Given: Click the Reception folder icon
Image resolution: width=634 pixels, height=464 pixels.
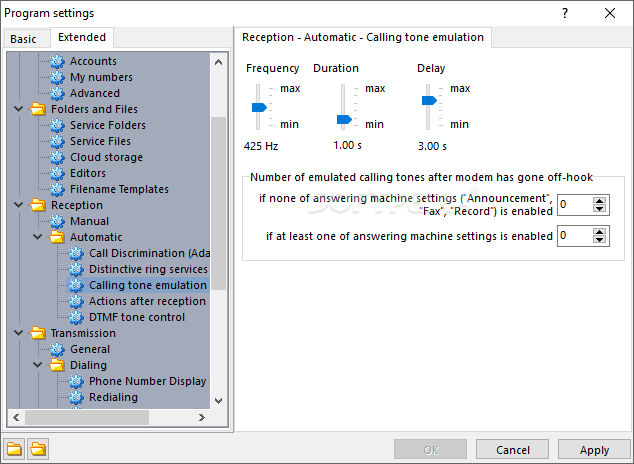Looking at the screenshot, I should tap(38, 205).
